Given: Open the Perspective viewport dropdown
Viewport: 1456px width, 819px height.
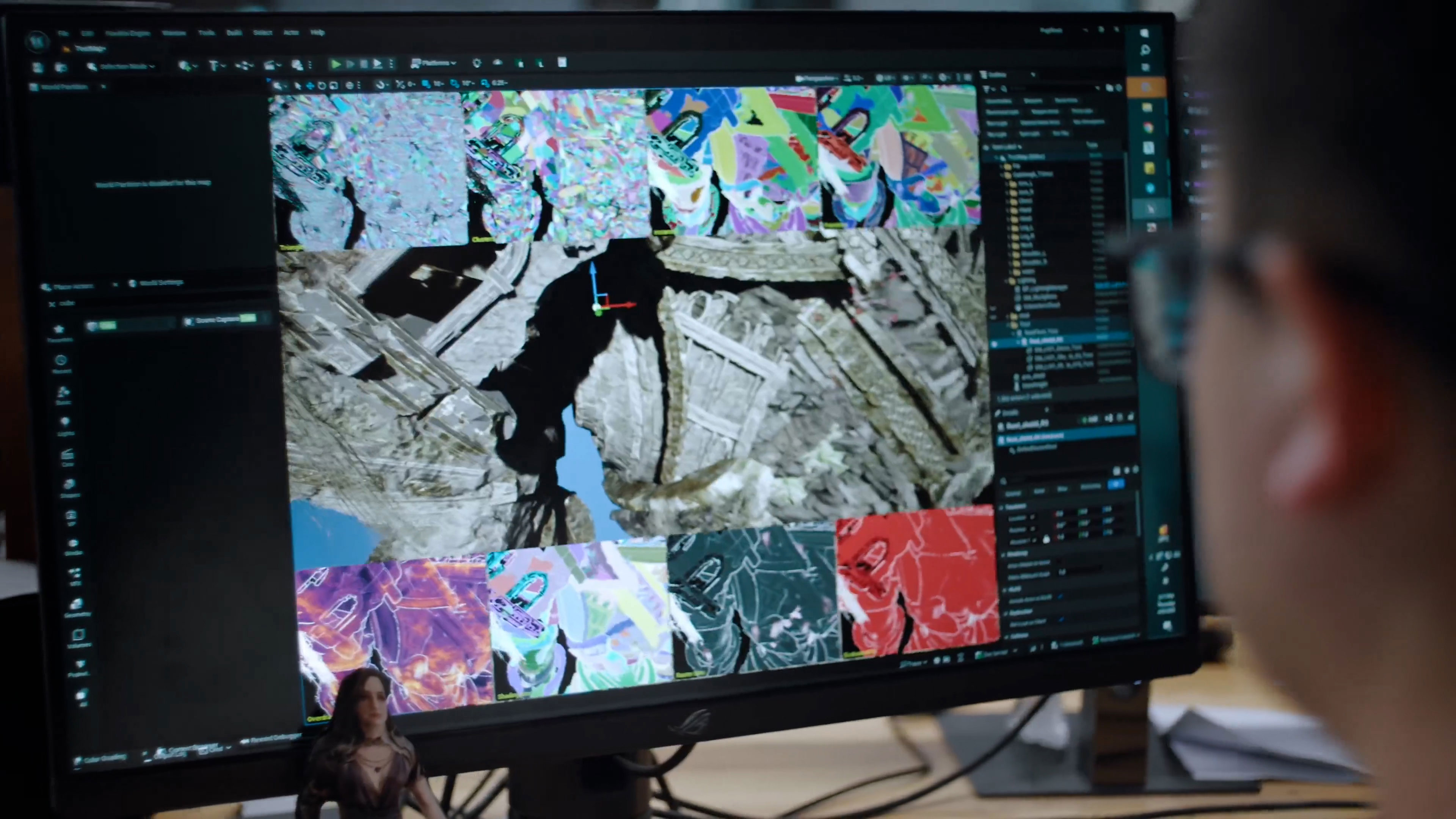Looking at the screenshot, I should [817, 78].
